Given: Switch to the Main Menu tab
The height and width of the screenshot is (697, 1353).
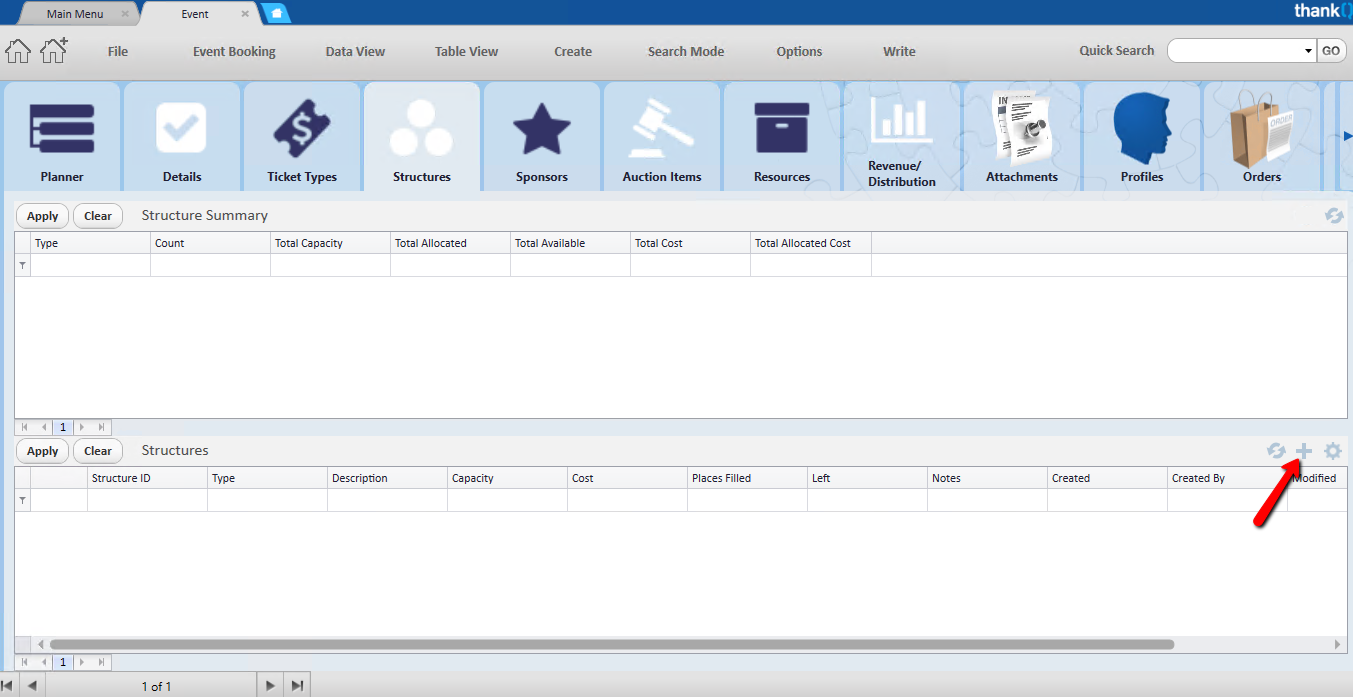Looking at the screenshot, I should [75, 14].
